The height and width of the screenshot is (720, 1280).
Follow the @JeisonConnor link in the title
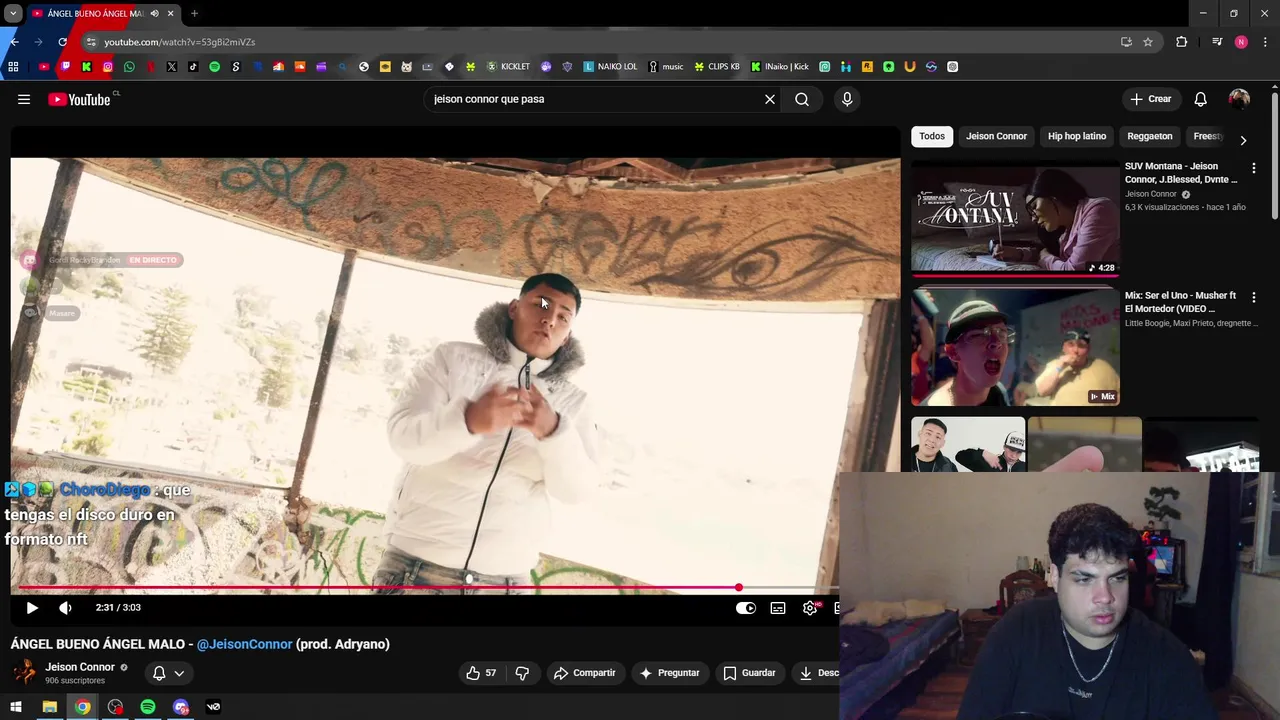[x=245, y=644]
